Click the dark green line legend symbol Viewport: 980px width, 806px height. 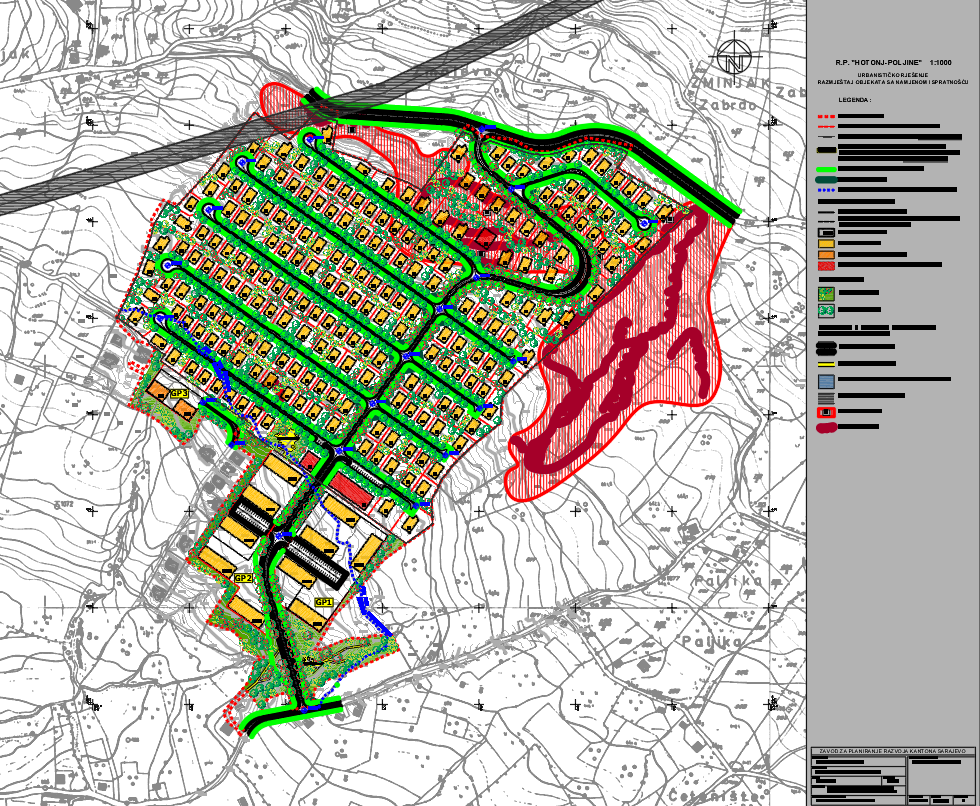click(x=826, y=180)
